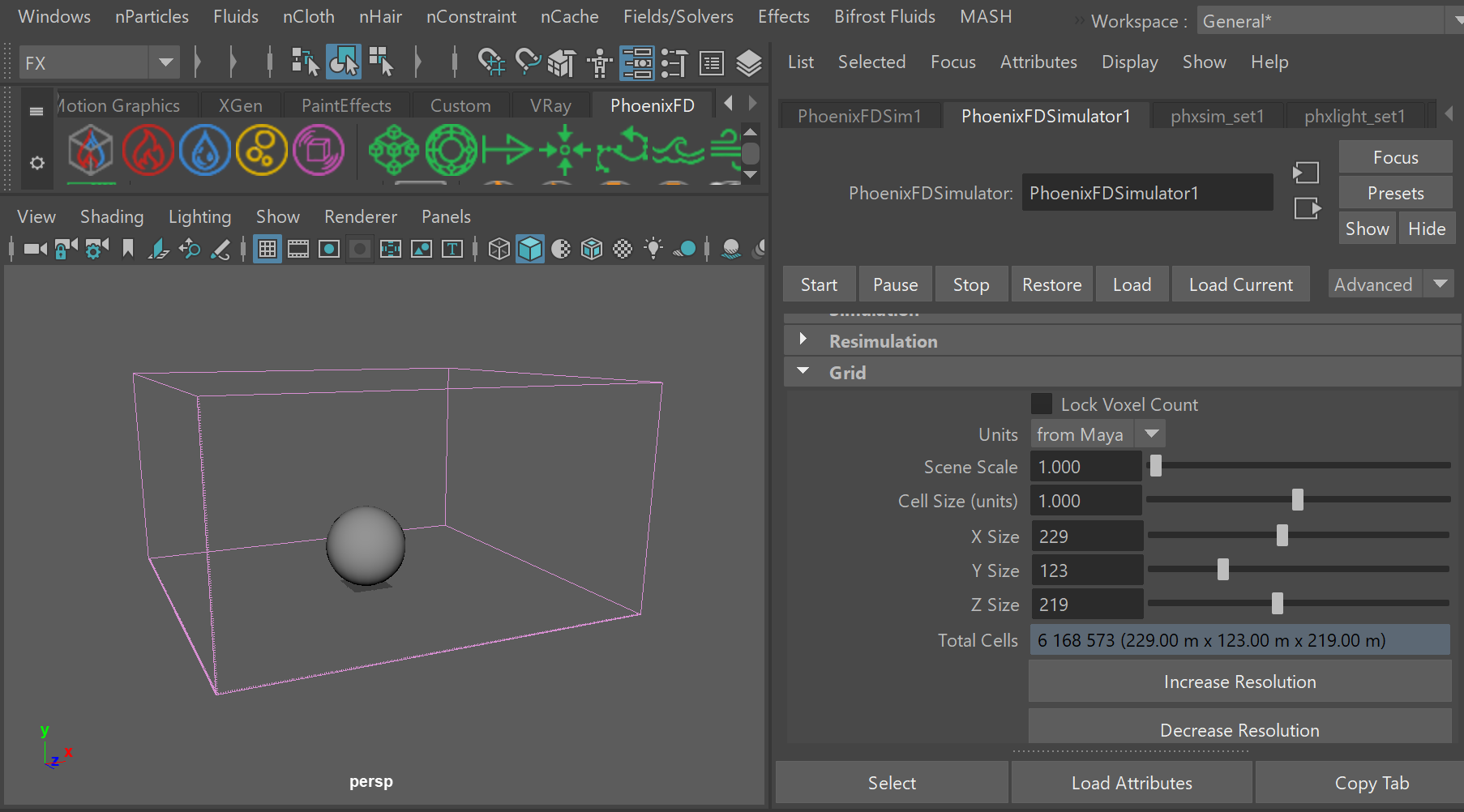Click the camera bookmark icon
Viewport: 1464px width, 812px height.
(127, 249)
